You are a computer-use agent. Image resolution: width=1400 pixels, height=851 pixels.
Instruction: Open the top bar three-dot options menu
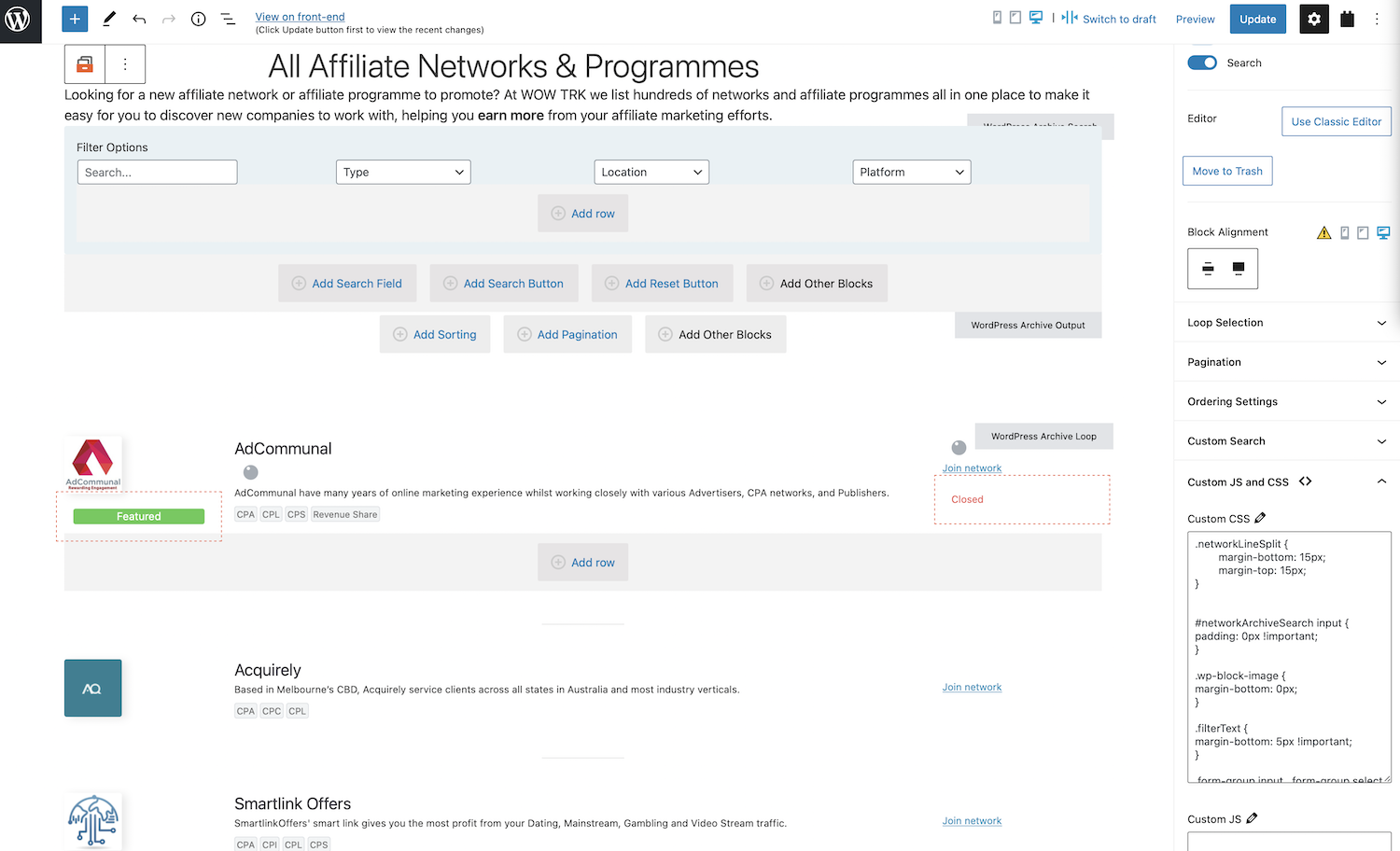coord(1377,19)
